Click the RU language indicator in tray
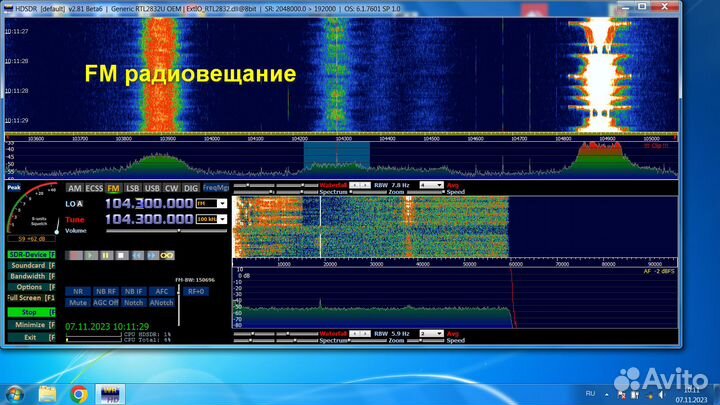 [591, 394]
